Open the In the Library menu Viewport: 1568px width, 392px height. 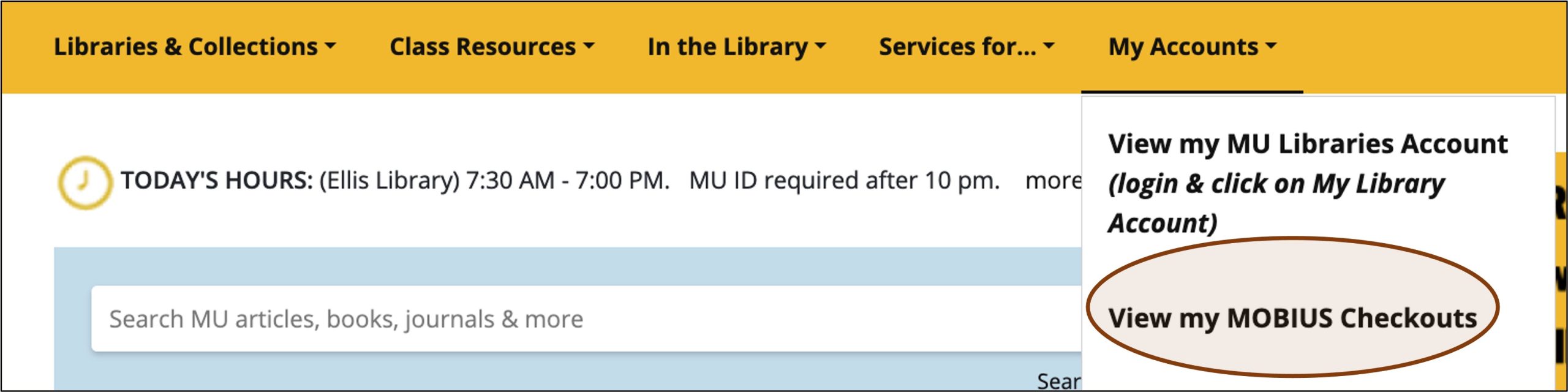728,47
